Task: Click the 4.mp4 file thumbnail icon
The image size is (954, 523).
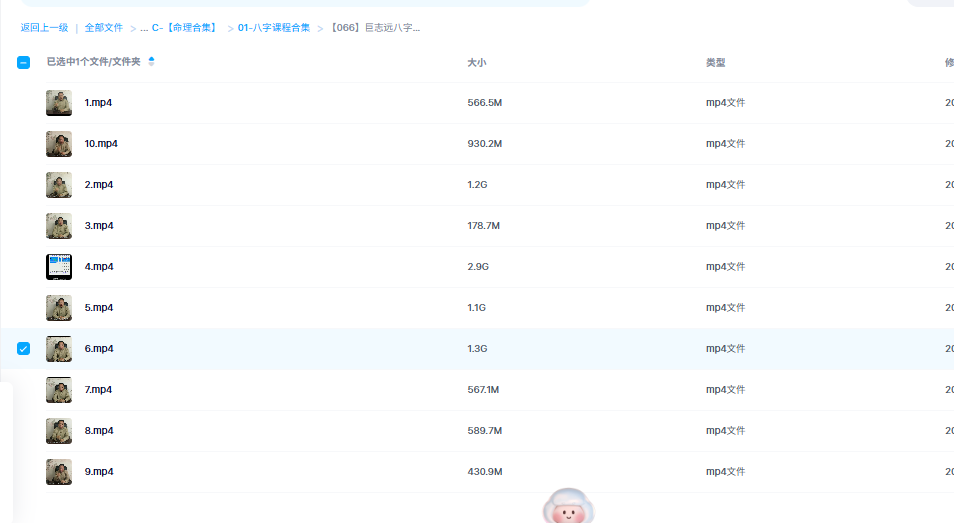Action: (x=59, y=267)
